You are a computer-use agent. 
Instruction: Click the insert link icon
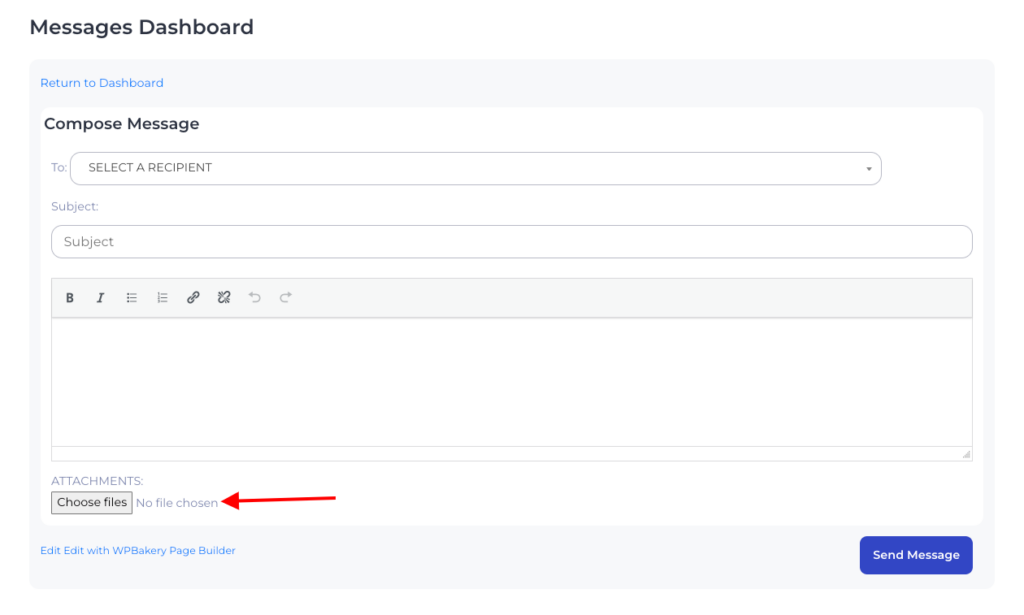click(193, 297)
